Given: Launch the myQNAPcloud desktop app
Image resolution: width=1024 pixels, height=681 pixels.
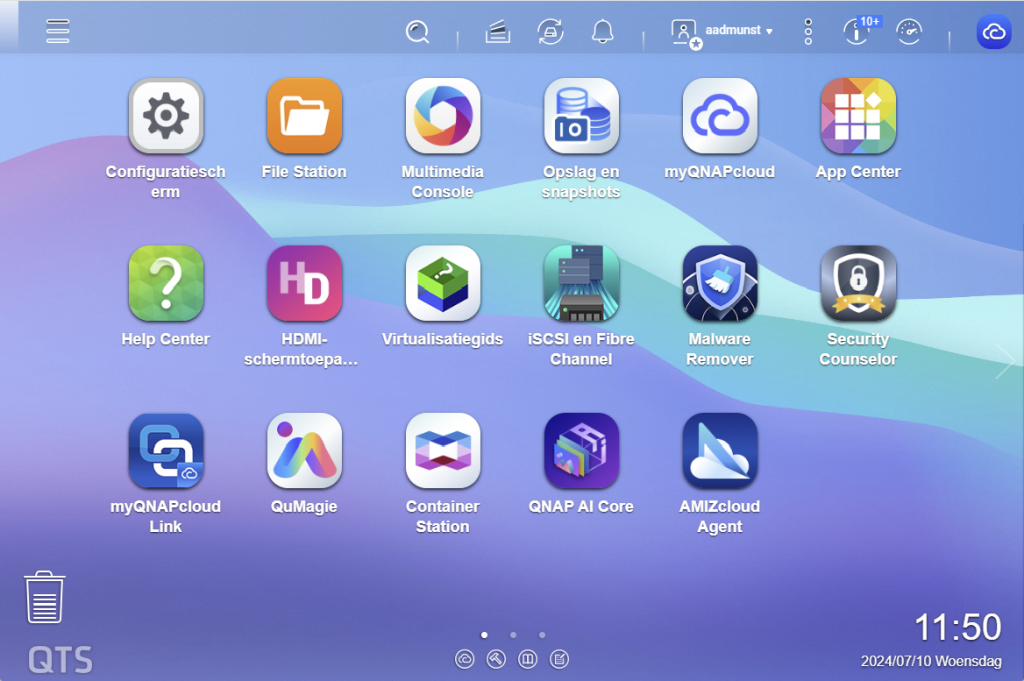Looking at the screenshot, I should [720, 116].
